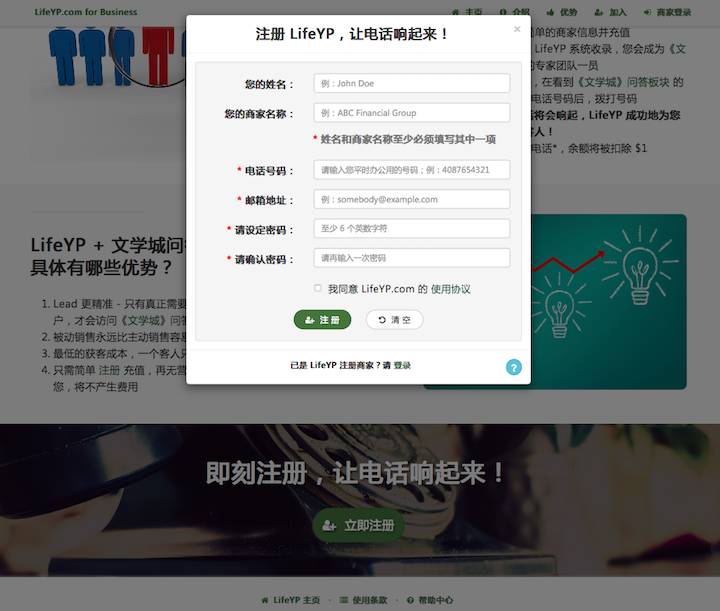Open 使用条款 footer link
The image size is (720, 611).
[364, 600]
